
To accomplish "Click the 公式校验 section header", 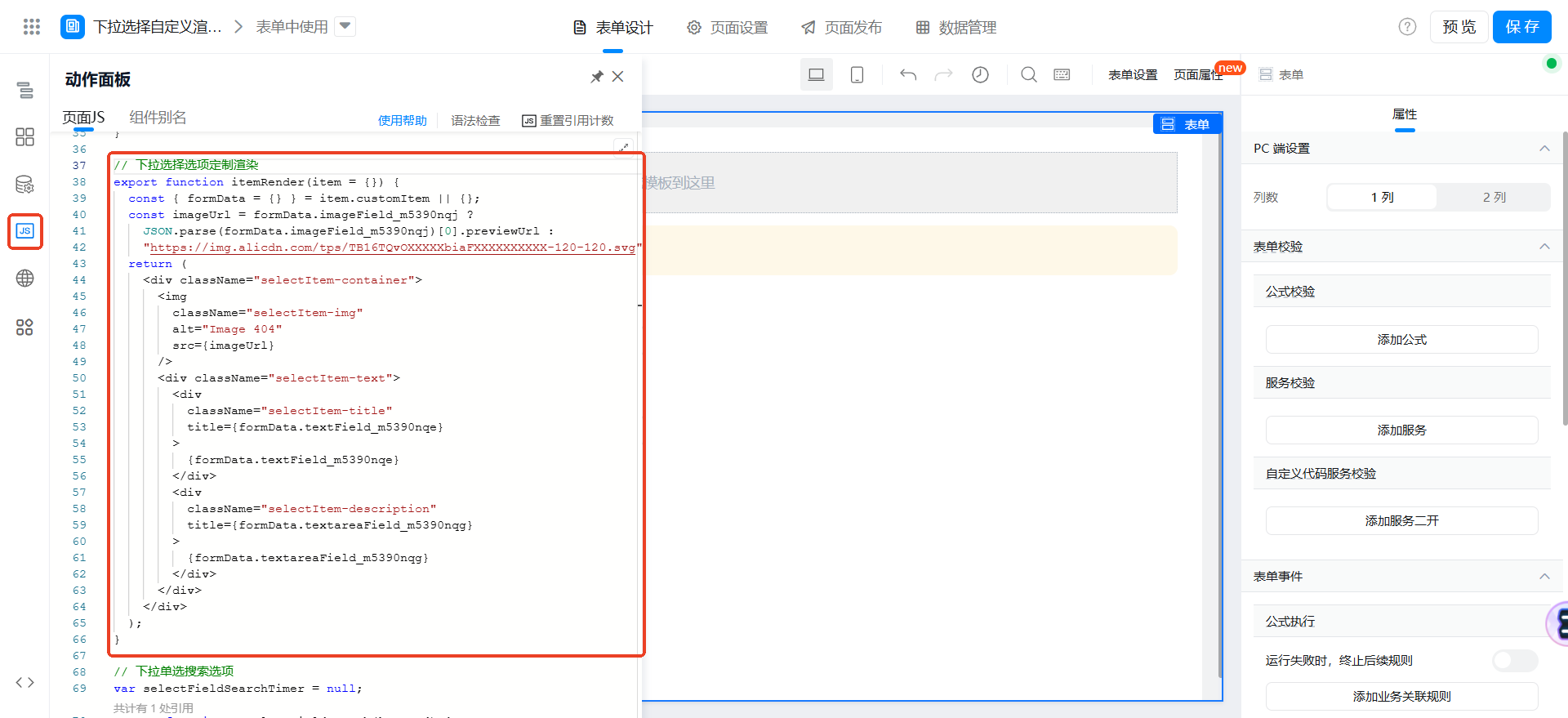I will point(1402,292).
